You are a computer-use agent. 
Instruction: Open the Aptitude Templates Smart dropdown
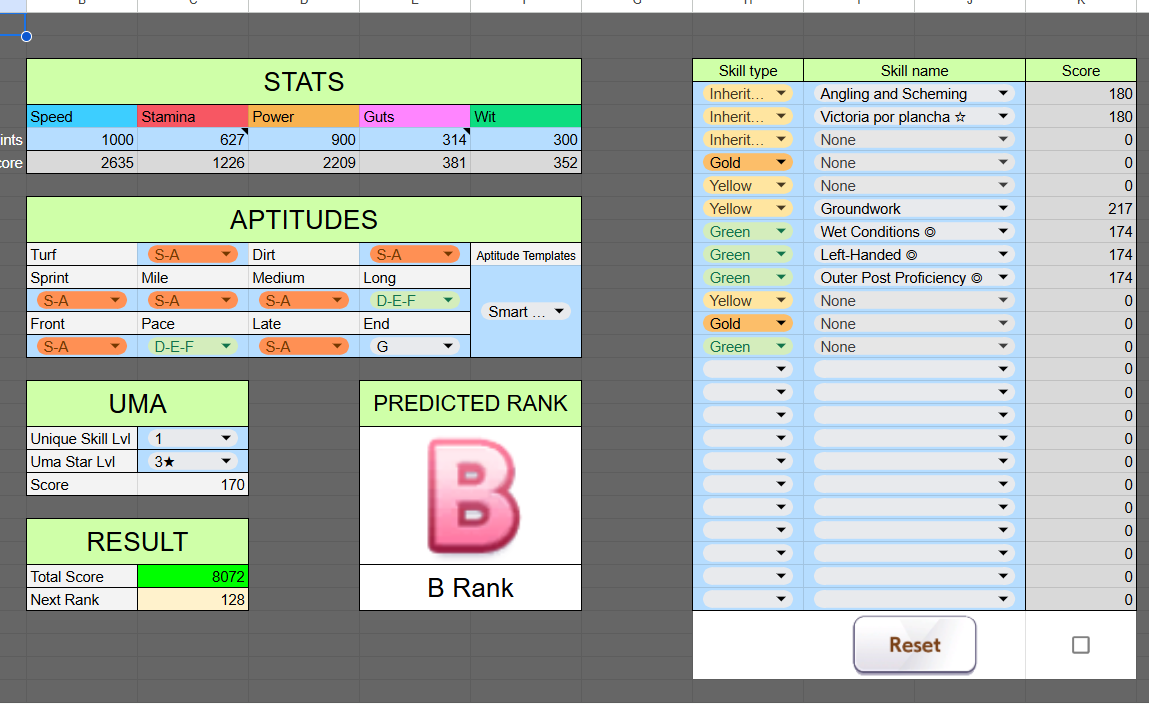click(x=525, y=311)
